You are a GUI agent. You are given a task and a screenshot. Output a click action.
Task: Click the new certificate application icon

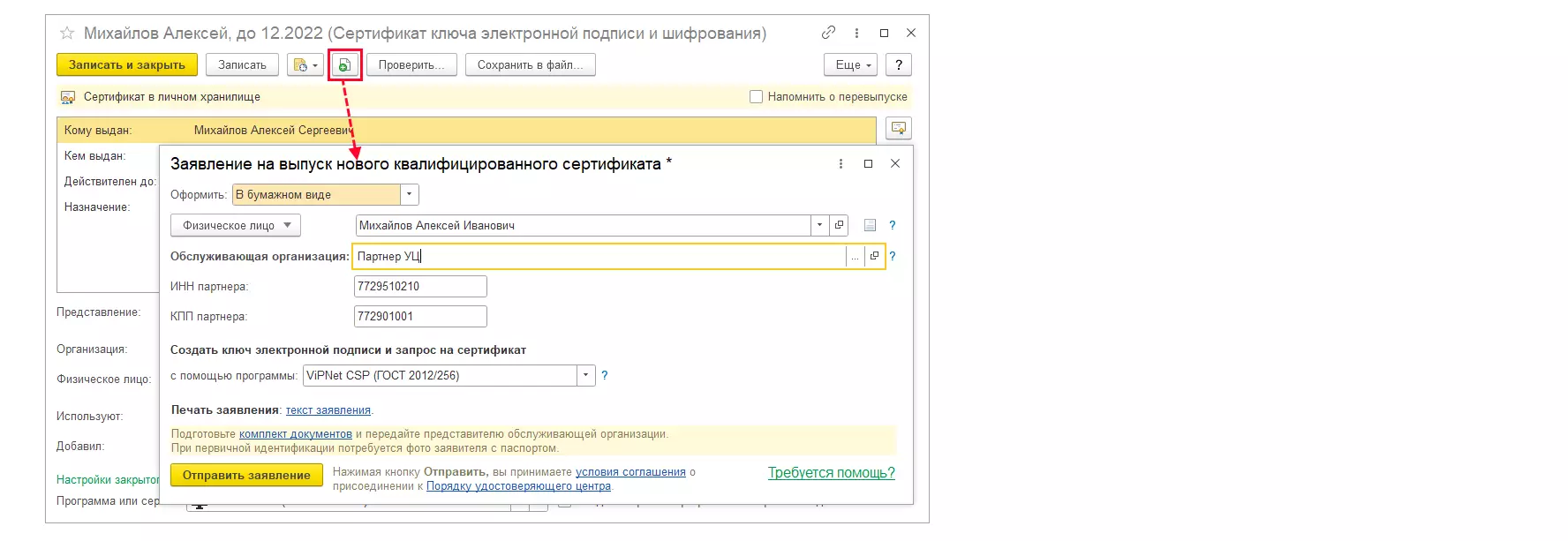345,65
